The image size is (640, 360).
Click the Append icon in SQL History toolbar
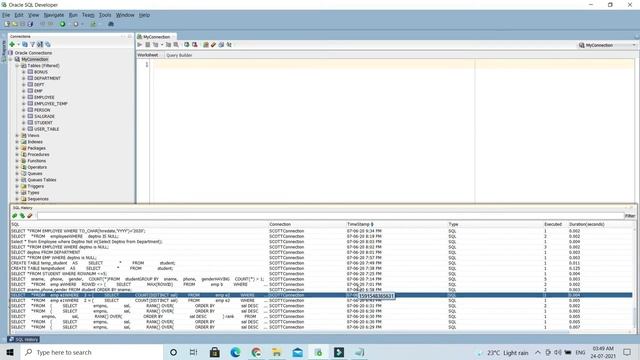pyautogui.click(x=15, y=216)
